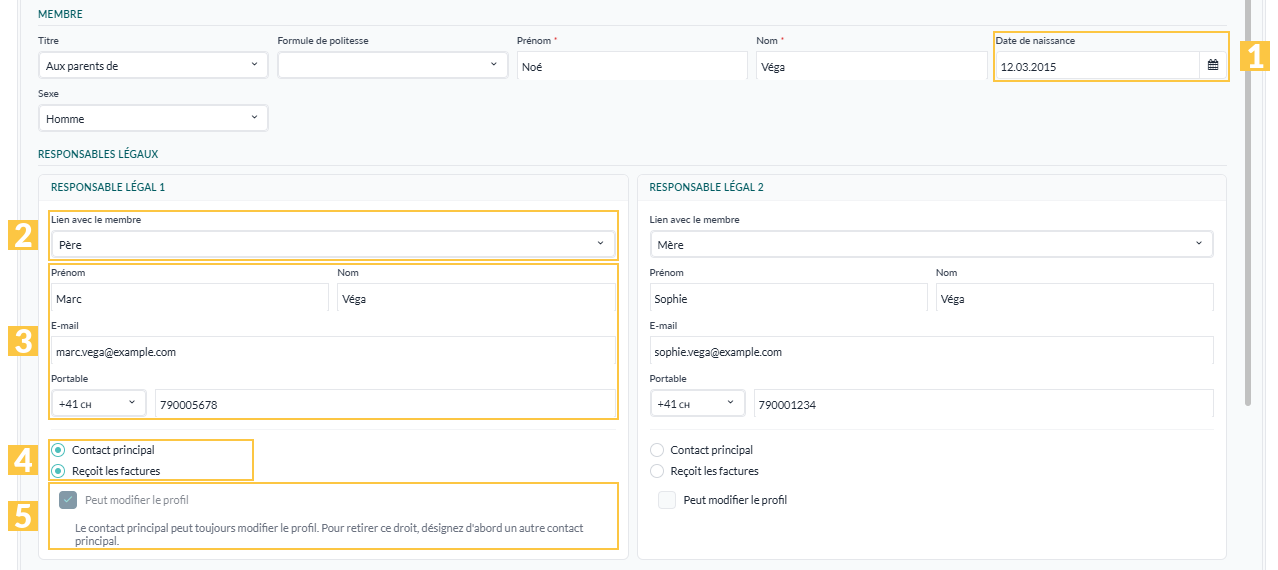Expand the Formule de politesse dropdown
Viewport: 1278px width, 570px height.
(x=393, y=66)
